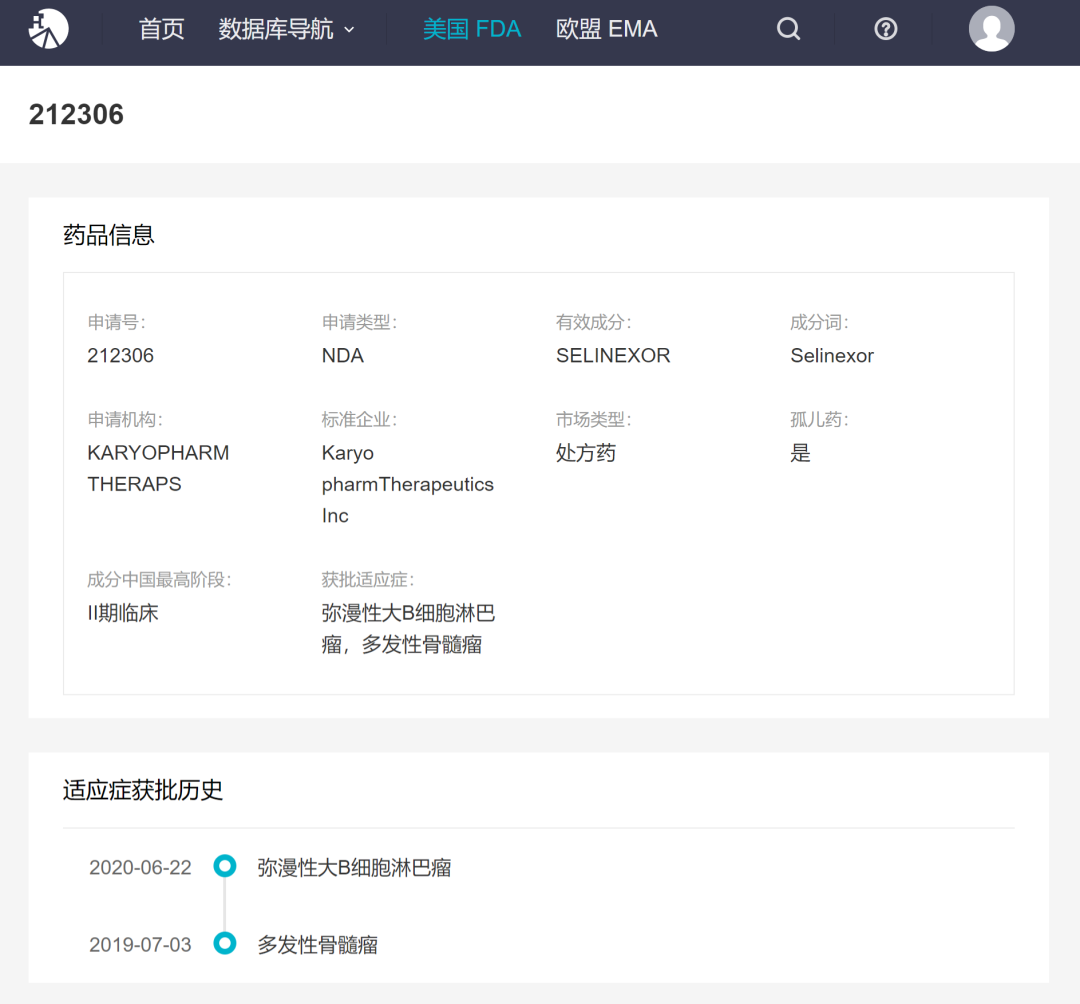1080x1004 pixels.
Task: Click the 申请机构 field label
Action: click(x=125, y=419)
